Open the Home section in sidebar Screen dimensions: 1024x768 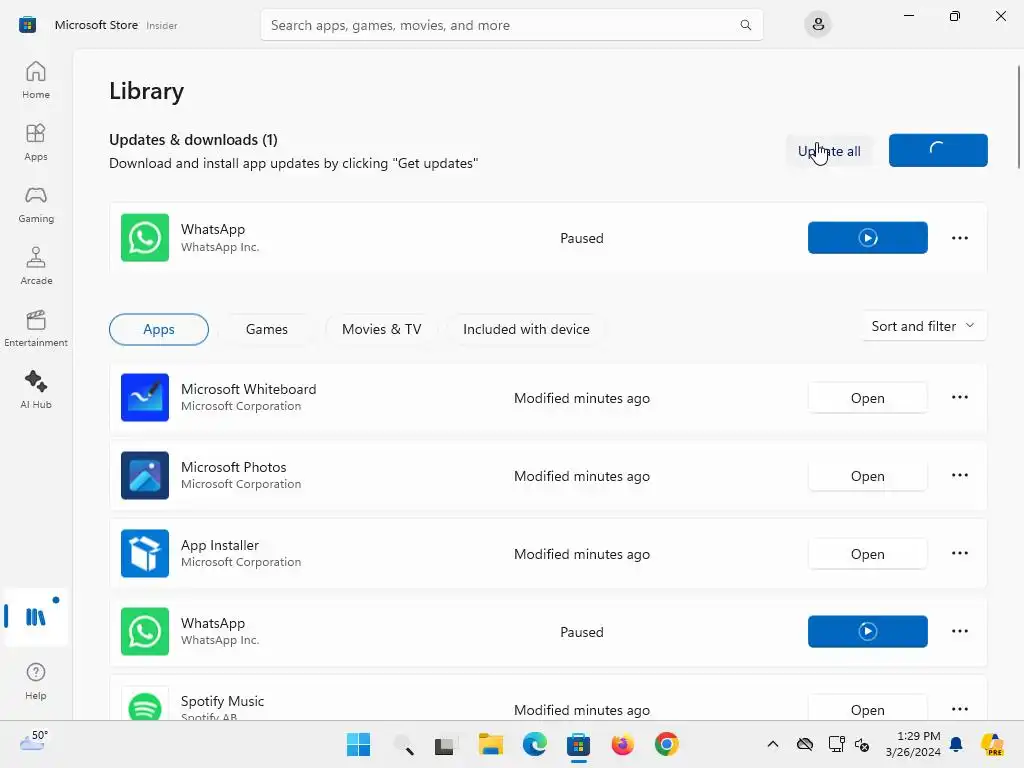36,80
